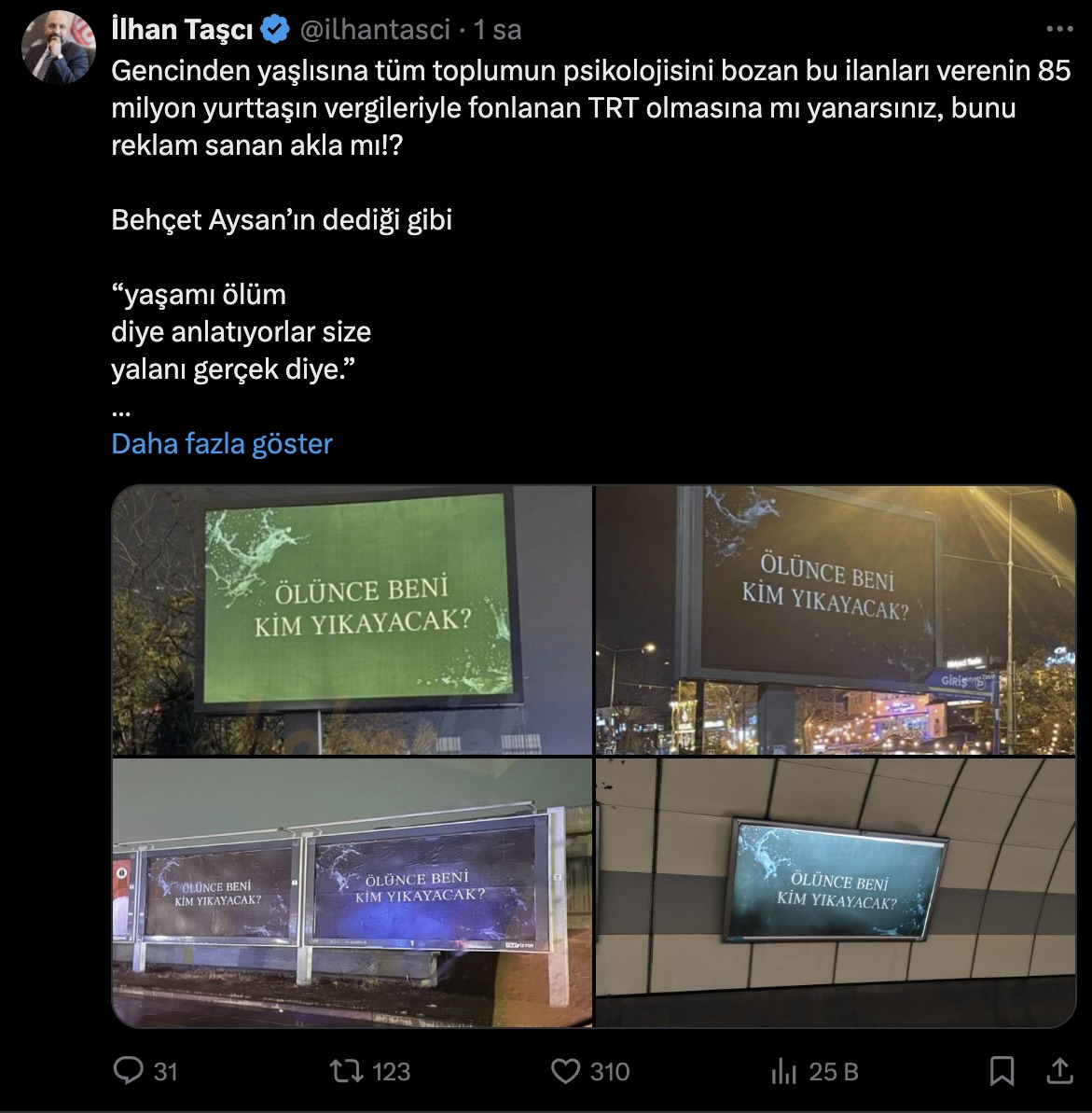Expand text with Daha fazla göster
1092x1113 pixels.
click(x=222, y=444)
